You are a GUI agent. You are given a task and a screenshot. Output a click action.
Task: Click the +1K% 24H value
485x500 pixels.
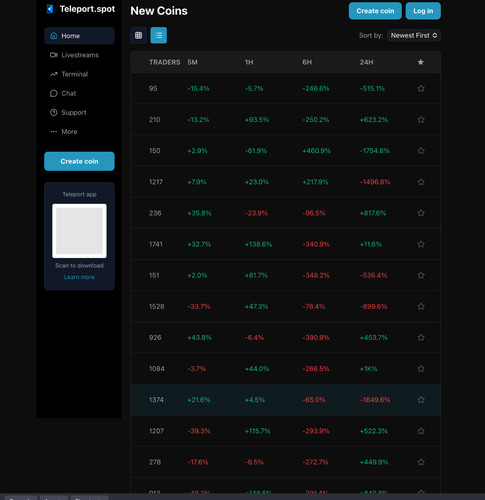point(368,369)
